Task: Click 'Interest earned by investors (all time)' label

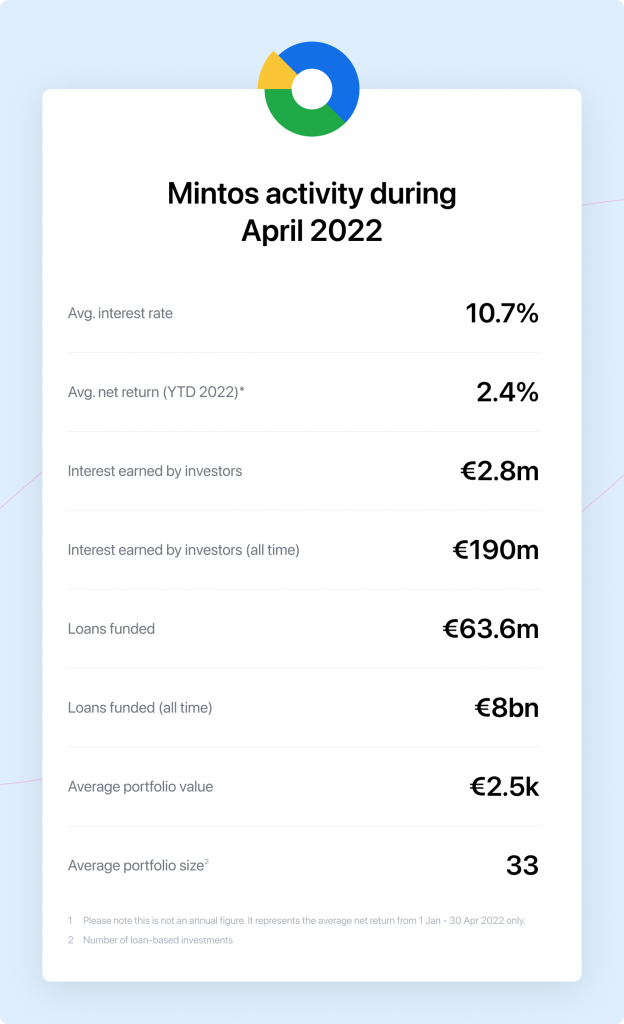Action: 183,550
